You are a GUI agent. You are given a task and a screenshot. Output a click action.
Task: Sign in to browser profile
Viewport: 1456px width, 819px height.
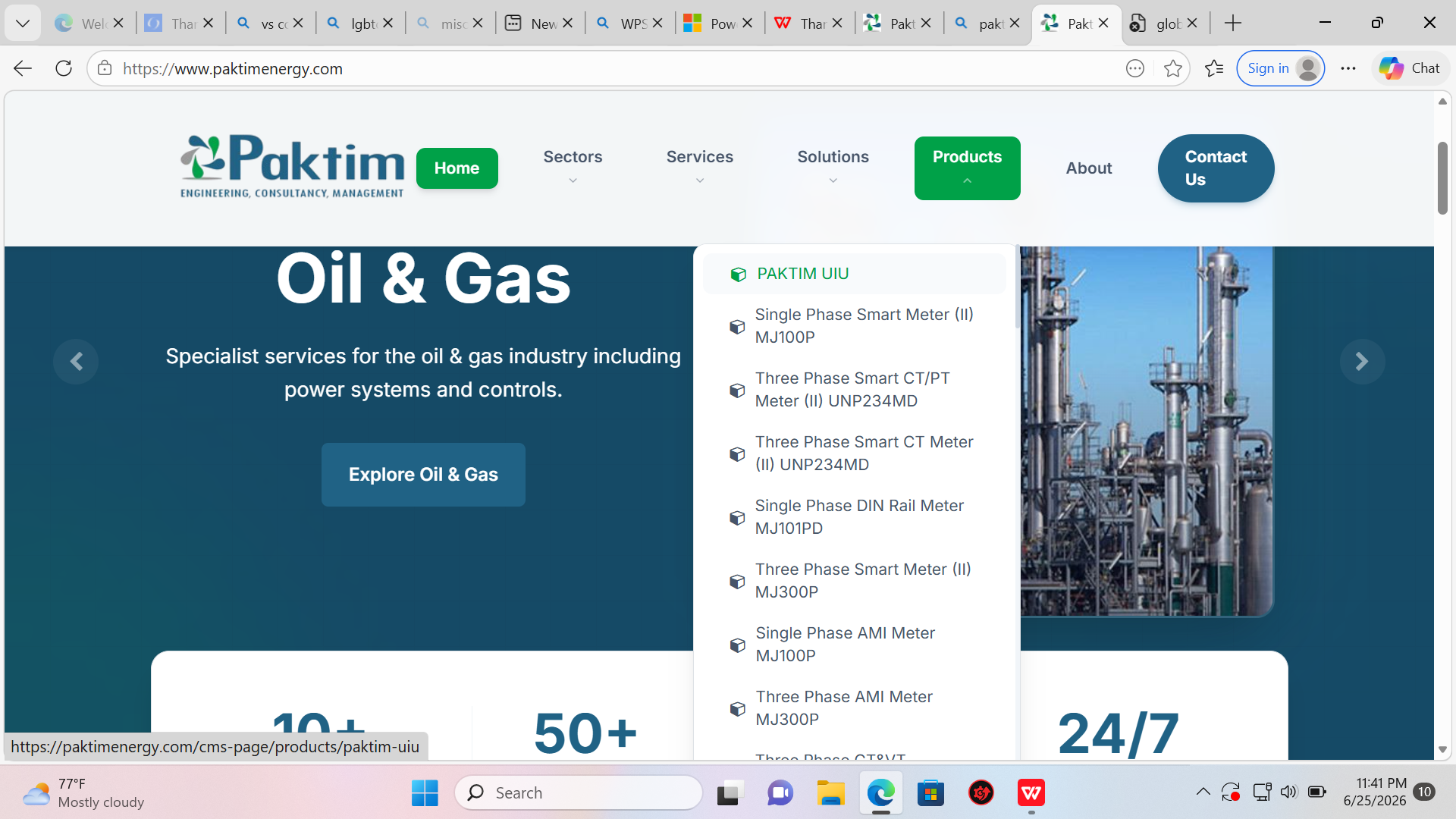tap(1280, 68)
